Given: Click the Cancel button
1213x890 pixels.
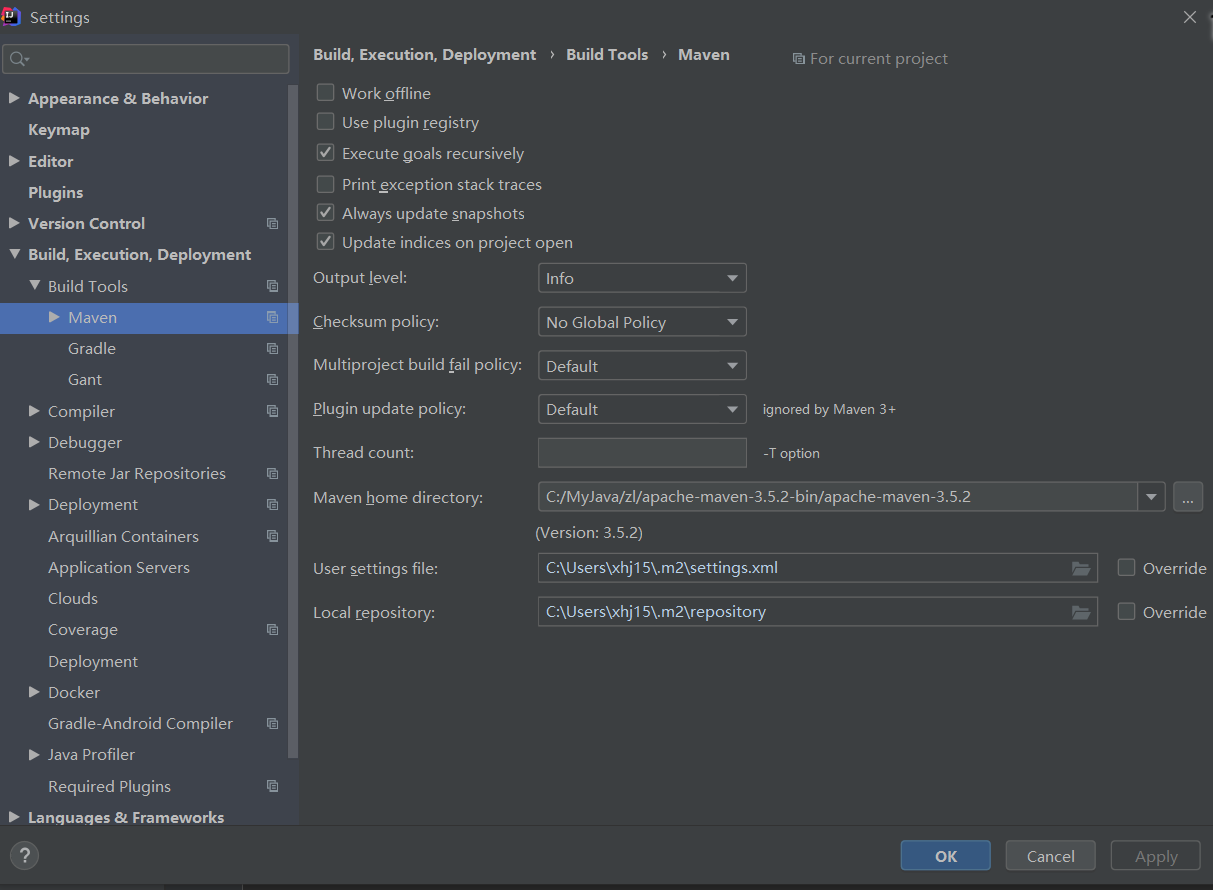Looking at the screenshot, I should (1051, 856).
